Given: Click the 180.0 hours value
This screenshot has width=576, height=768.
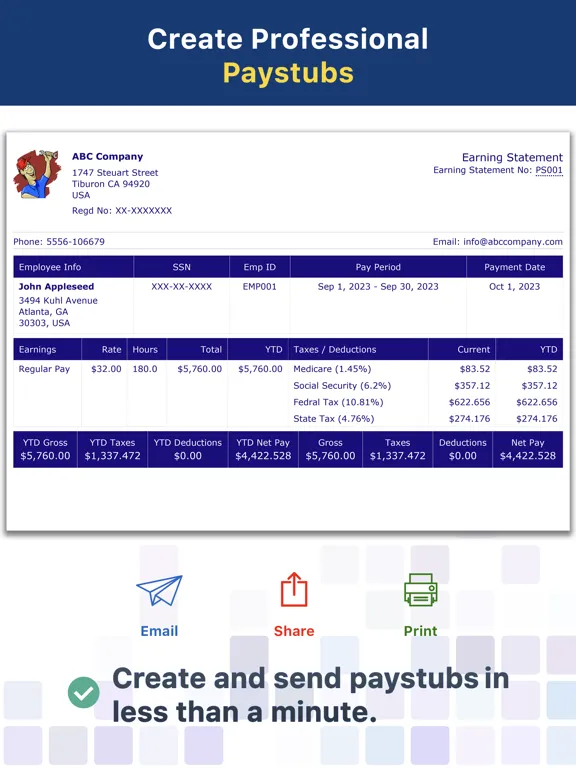Looking at the screenshot, I should [x=145, y=369].
